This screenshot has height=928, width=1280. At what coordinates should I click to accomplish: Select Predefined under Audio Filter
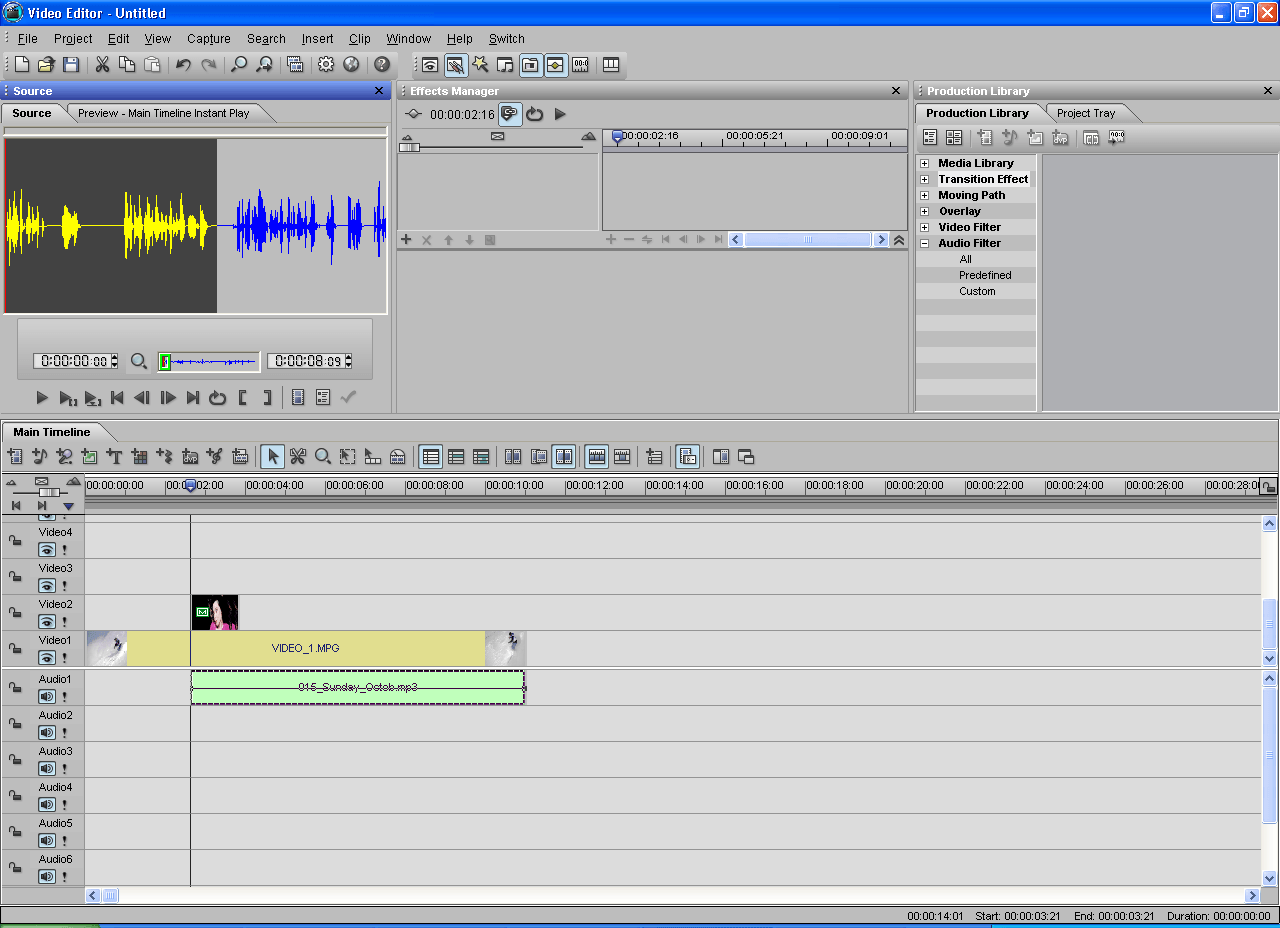(x=985, y=275)
